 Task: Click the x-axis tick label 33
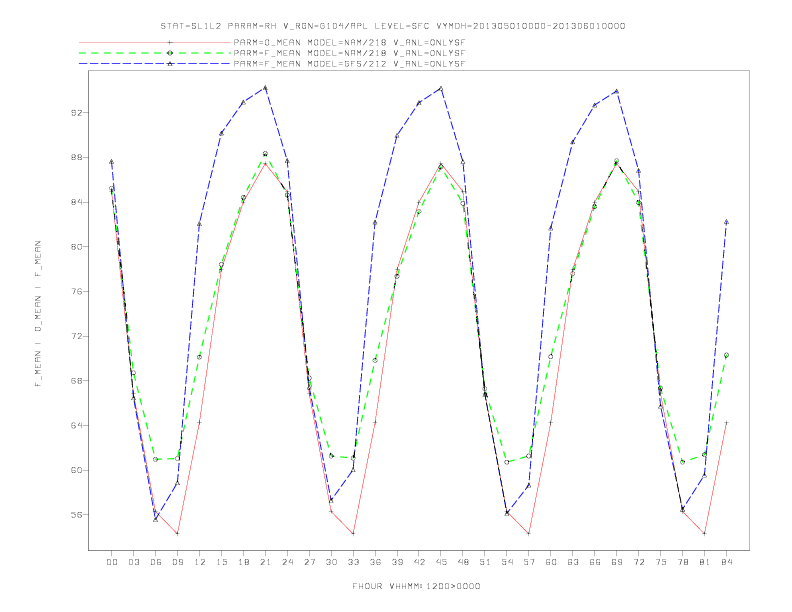[353, 562]
